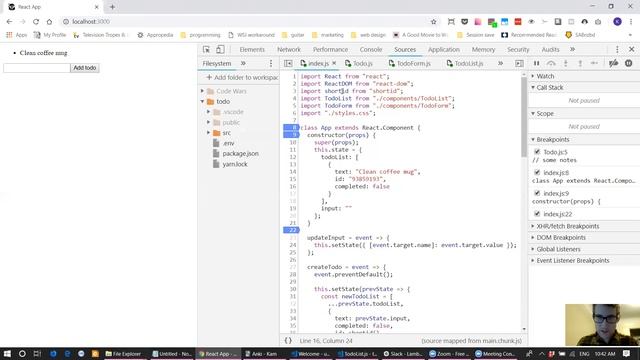
Task: Toggle pause on exceptions
Action: click(x=629, y=63)
